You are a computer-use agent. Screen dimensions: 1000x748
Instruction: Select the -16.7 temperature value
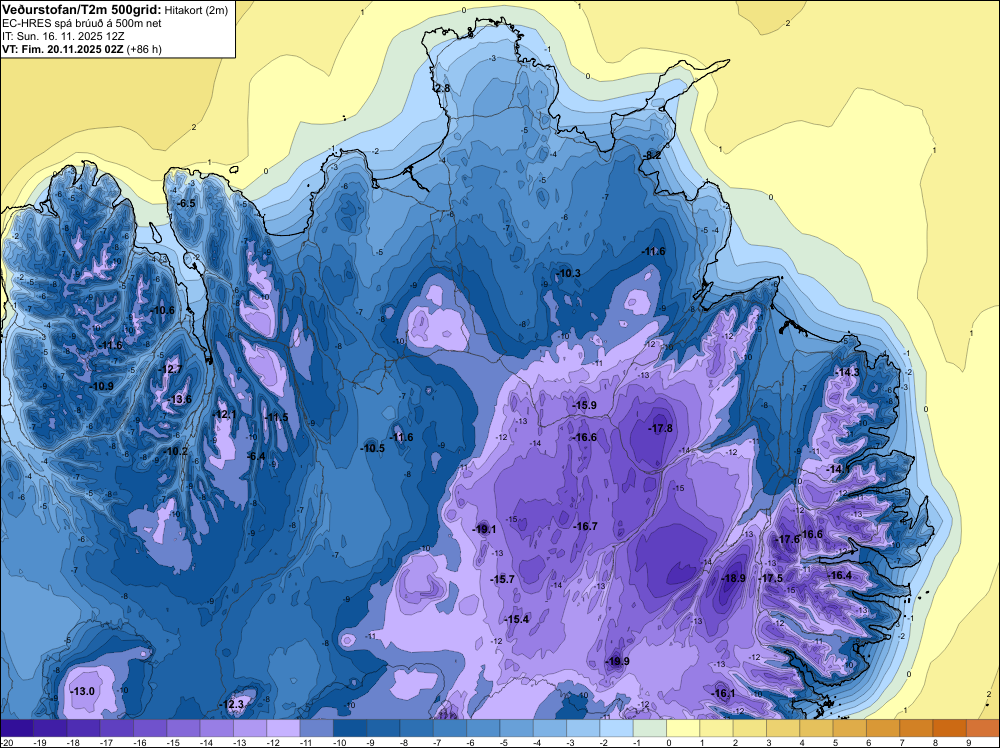point(585,526)
